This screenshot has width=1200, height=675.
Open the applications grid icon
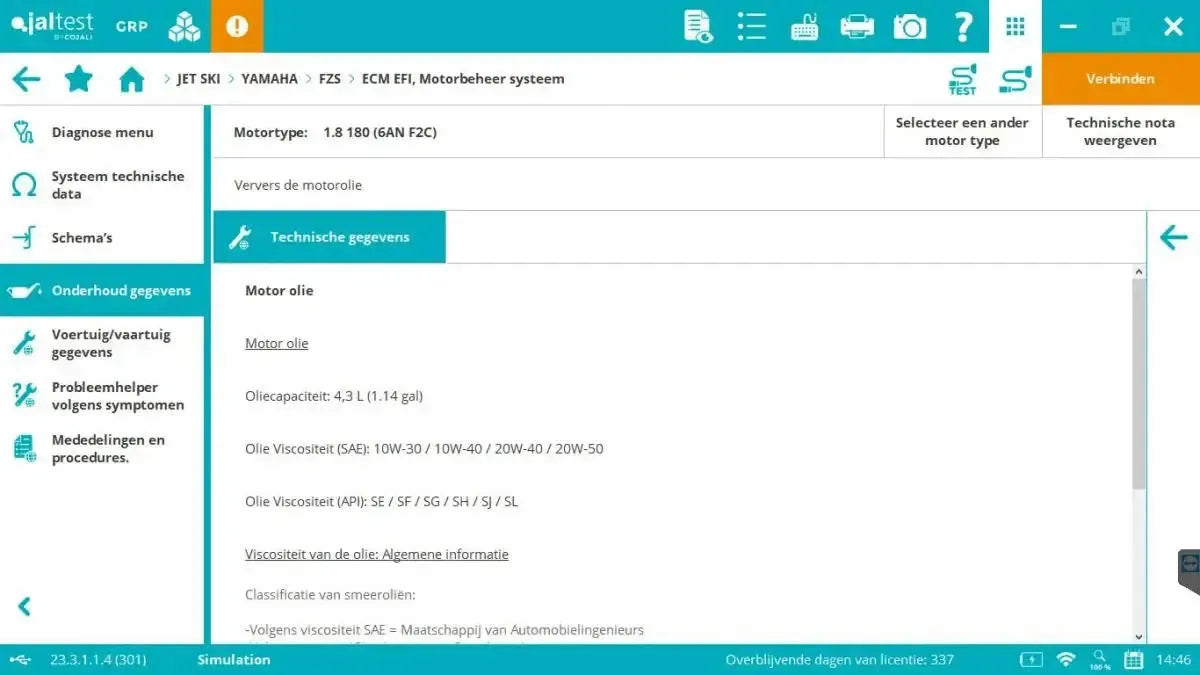coord(1015,27)
